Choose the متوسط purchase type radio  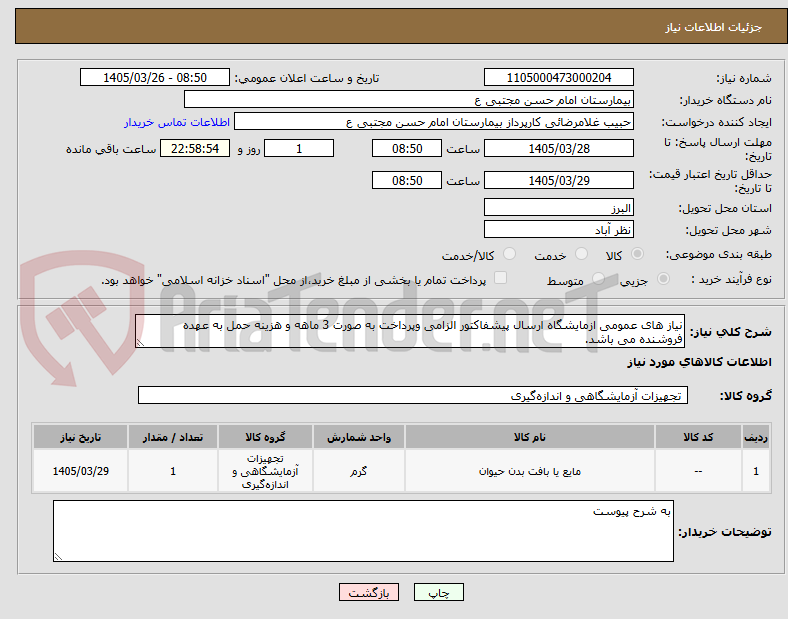point(598,279)
